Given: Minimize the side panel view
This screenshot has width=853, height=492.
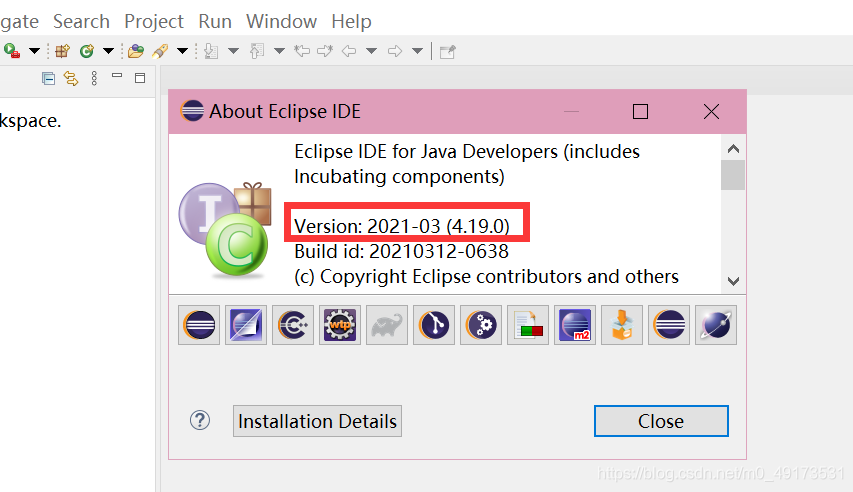Looking at the screenshot, I should tap(117, 76).
